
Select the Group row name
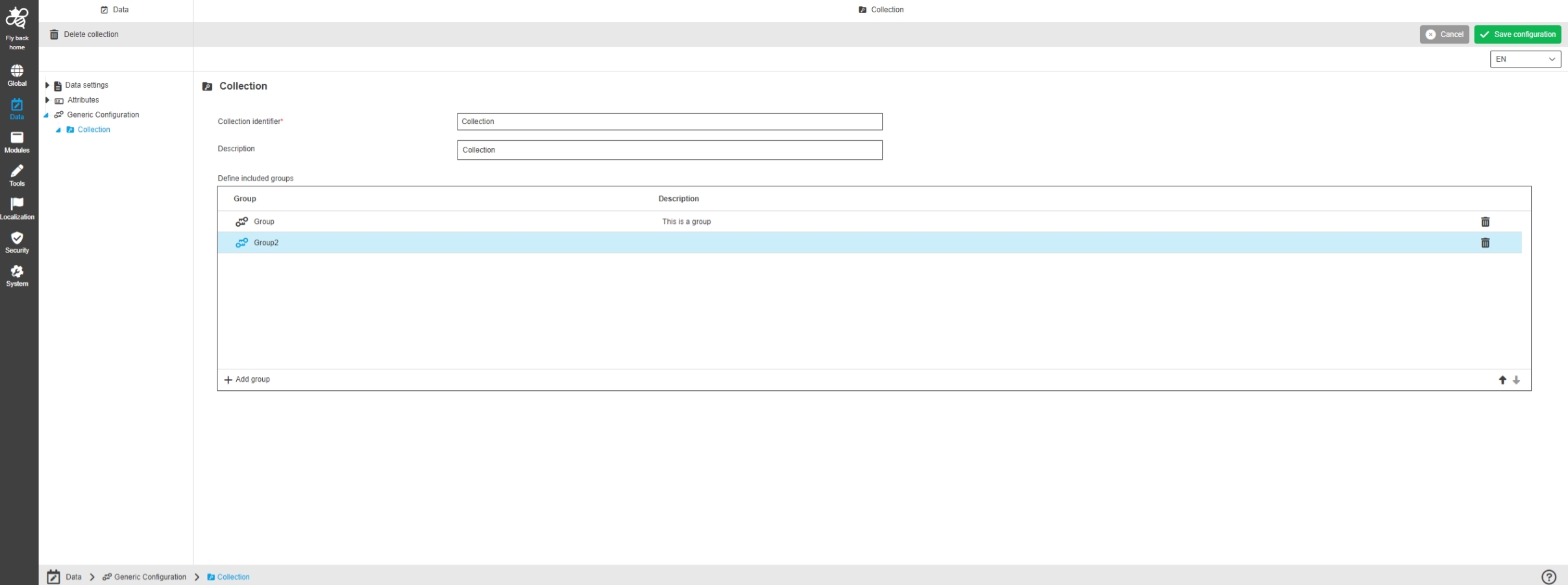point(264,221)
